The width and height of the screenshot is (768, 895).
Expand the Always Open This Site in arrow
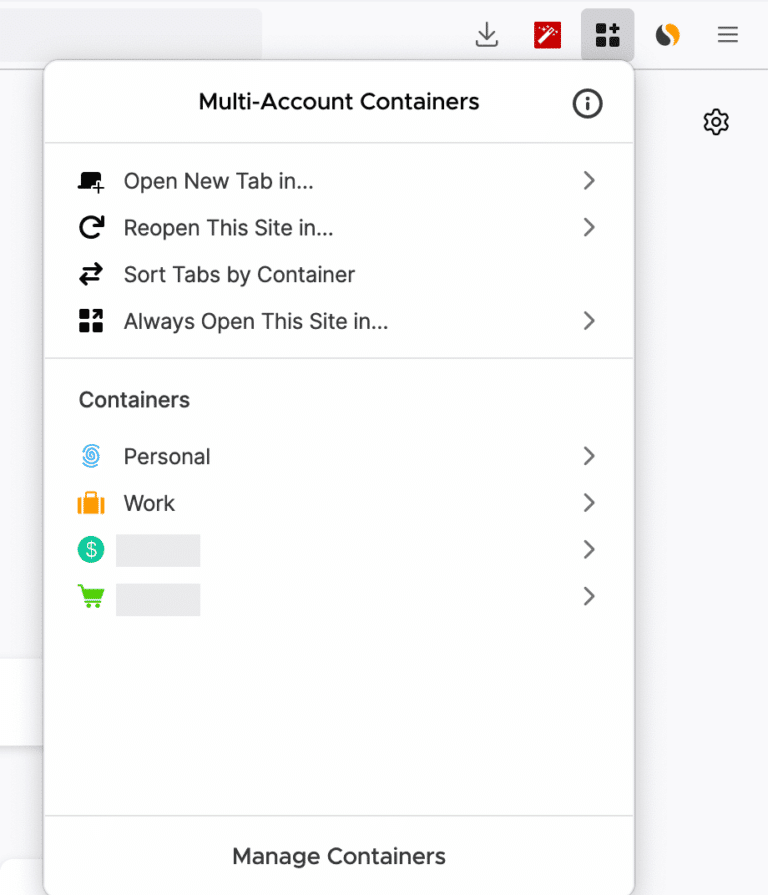tap(589, 321)
